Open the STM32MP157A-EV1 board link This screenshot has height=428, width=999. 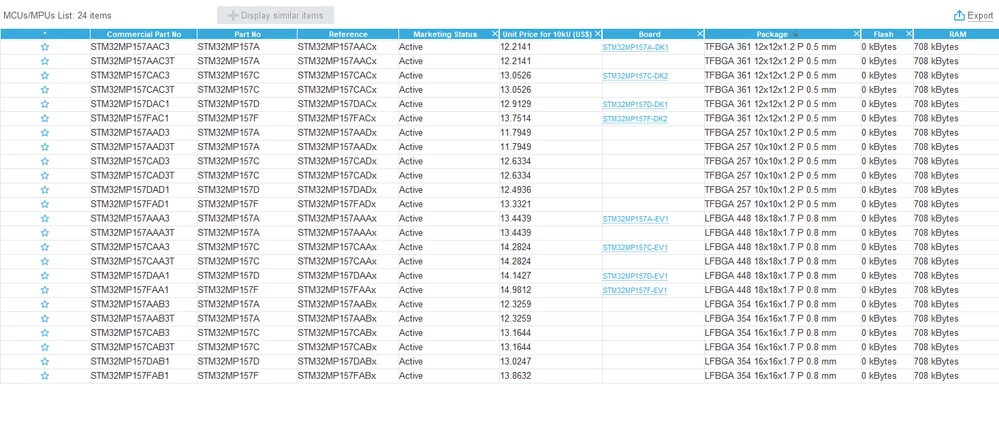[635, 218]
